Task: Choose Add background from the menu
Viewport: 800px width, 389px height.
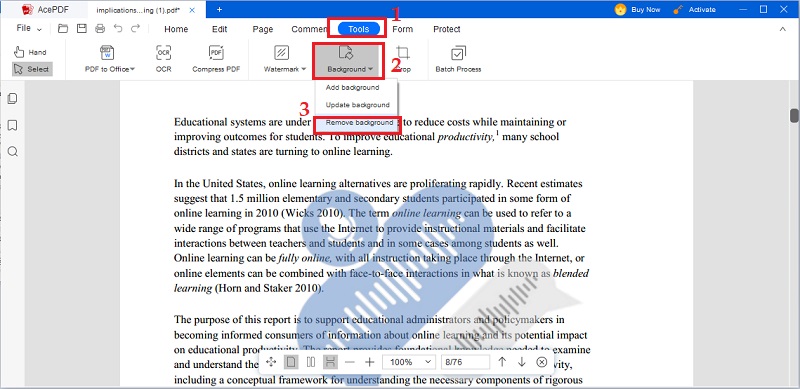Action: pyautogui.click(x=353, y=87)
